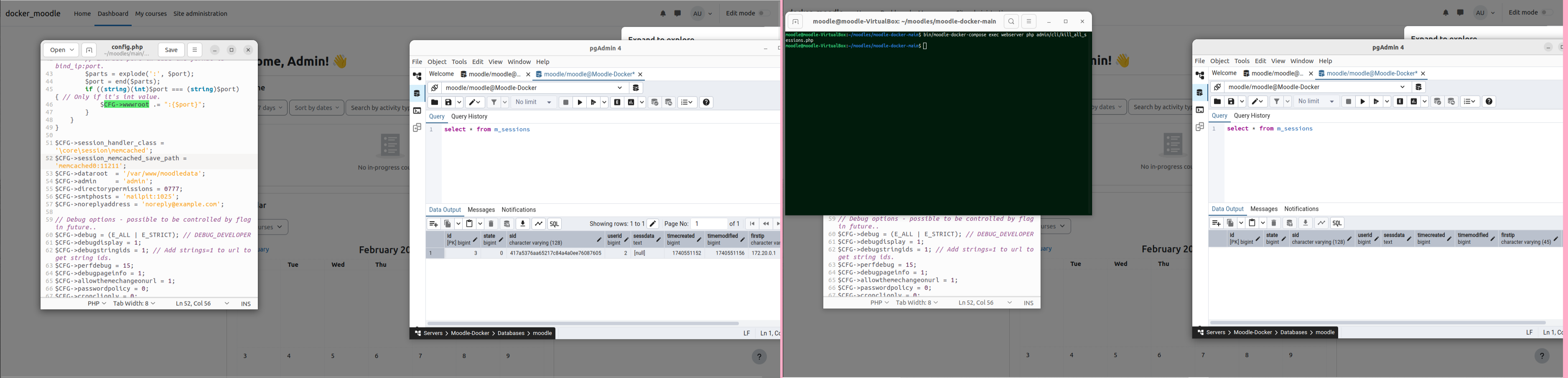Toggle Edit mode switch in right Moodle page

pyautogui.click(x=1547, y=13)
